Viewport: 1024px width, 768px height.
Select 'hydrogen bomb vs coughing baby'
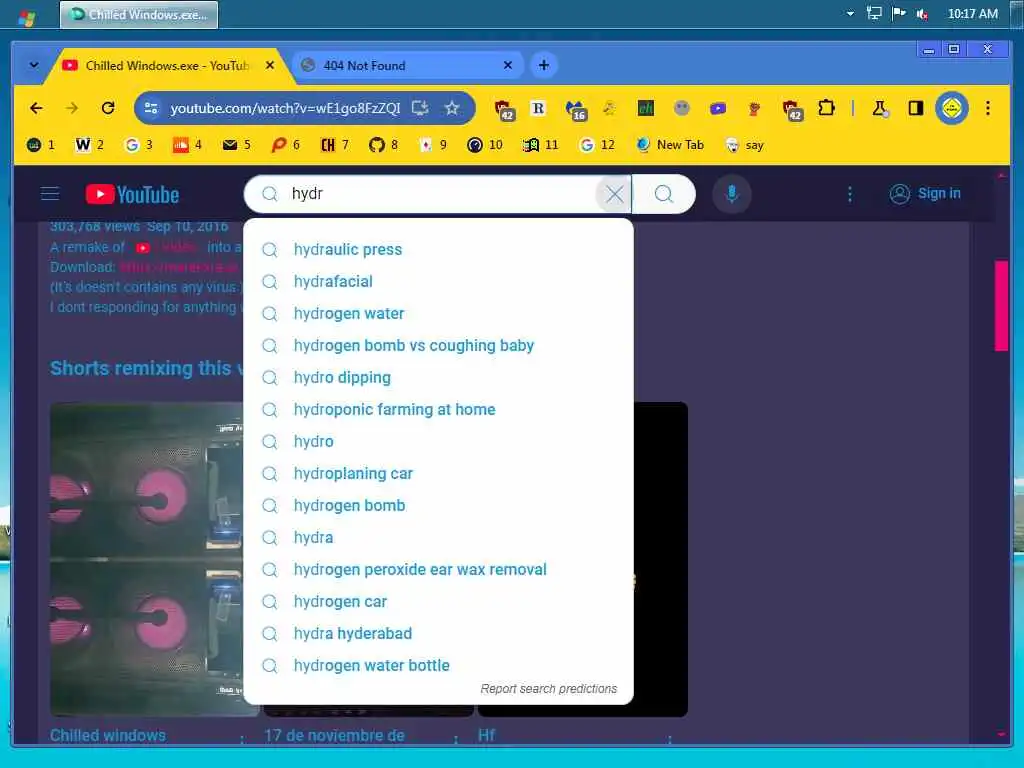[x=438, y=345]
